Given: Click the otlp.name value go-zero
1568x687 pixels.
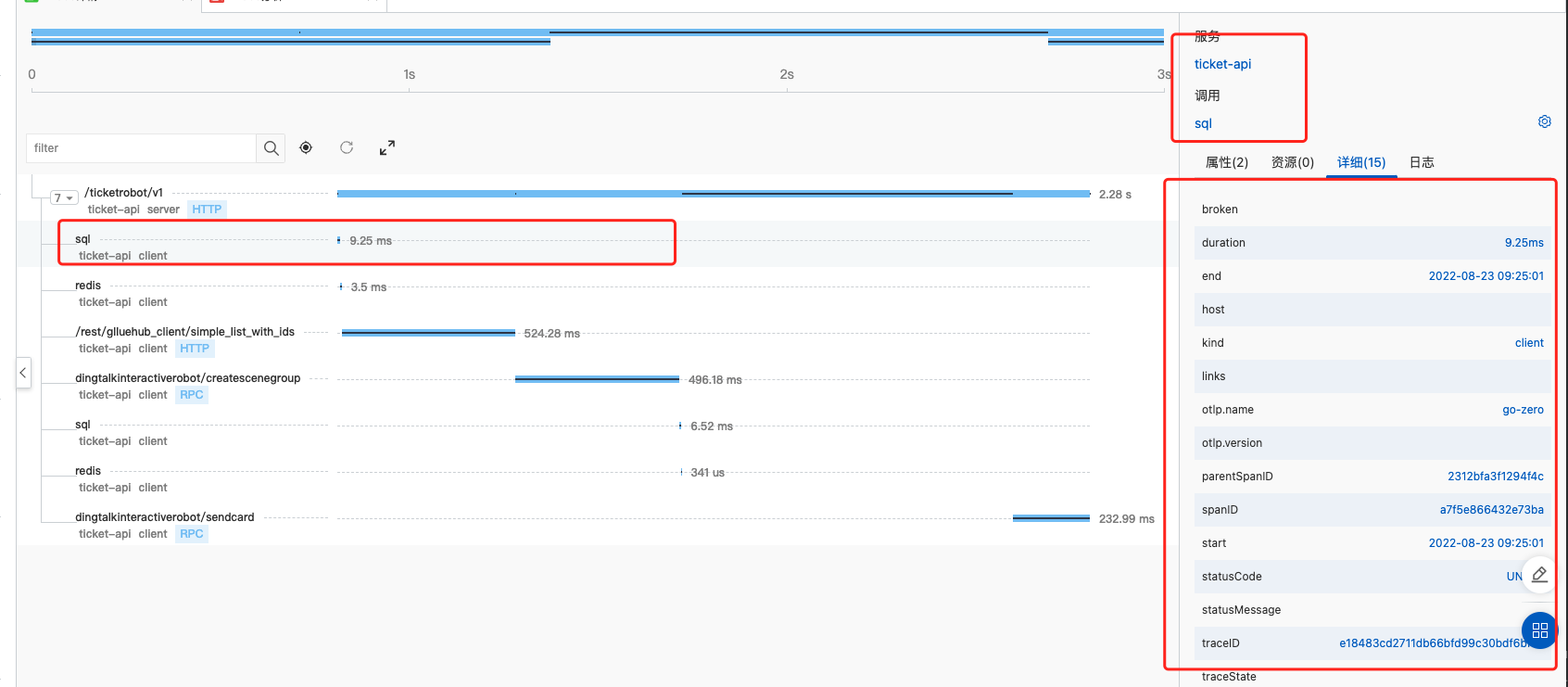Looking at the screenshot, I should coord(1523,410).
